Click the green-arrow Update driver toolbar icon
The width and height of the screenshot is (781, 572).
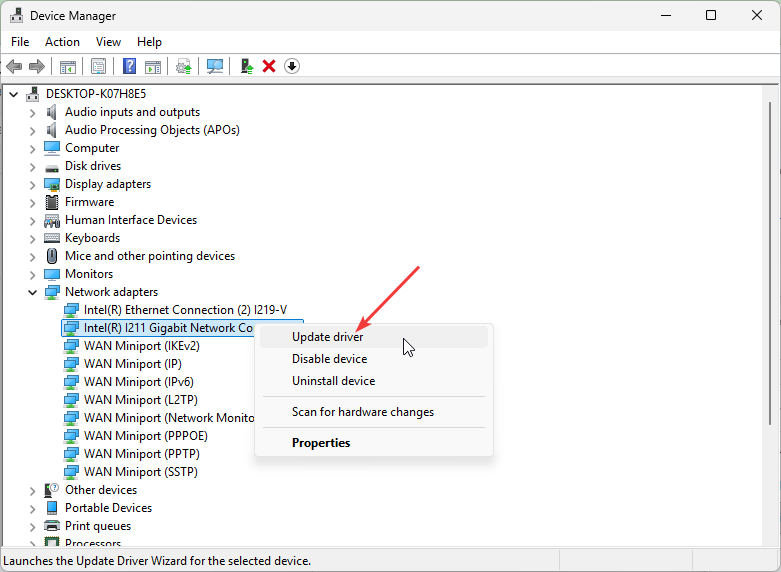246,66
